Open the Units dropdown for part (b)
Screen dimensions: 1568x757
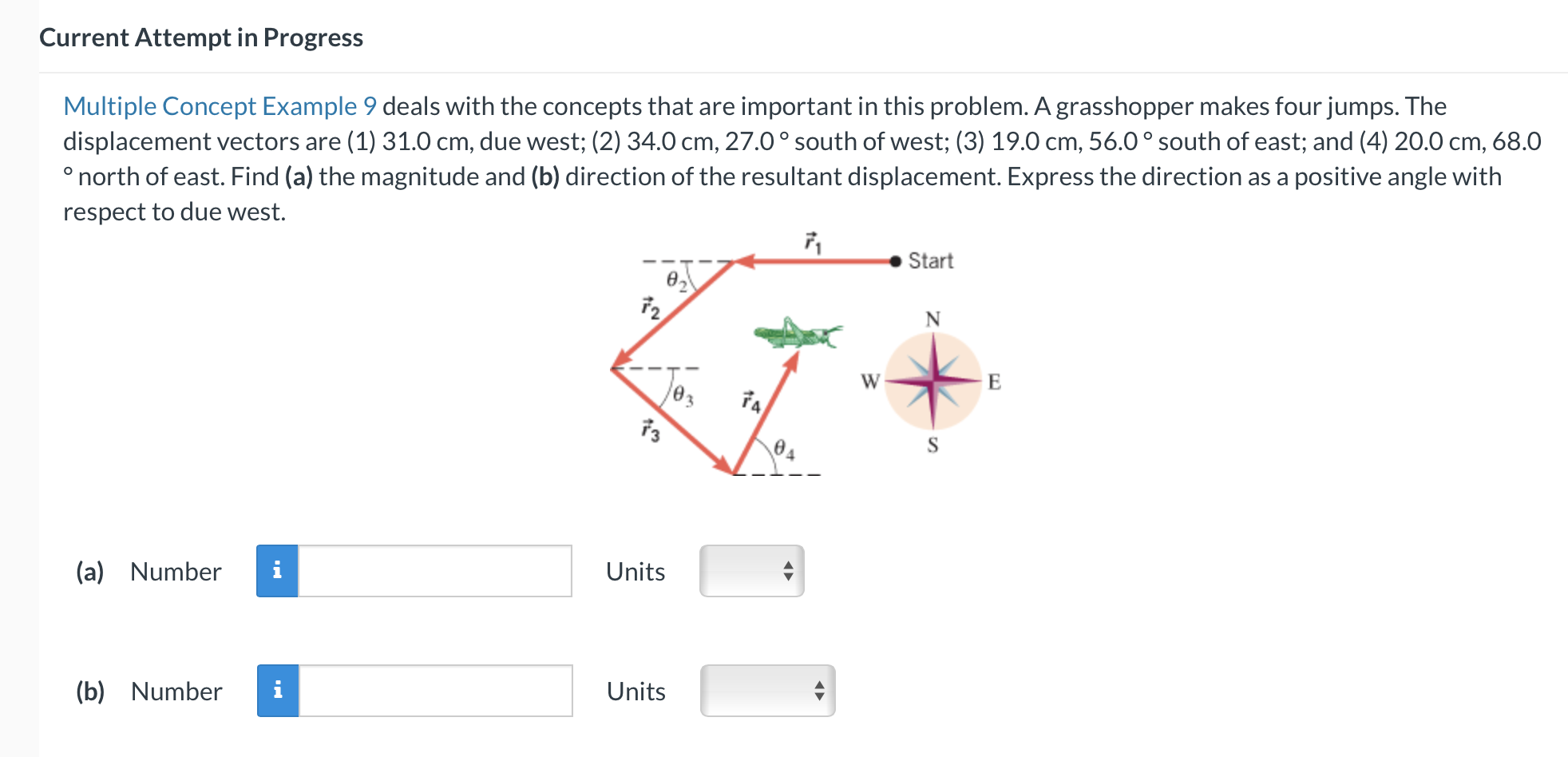tap(766, 690)
